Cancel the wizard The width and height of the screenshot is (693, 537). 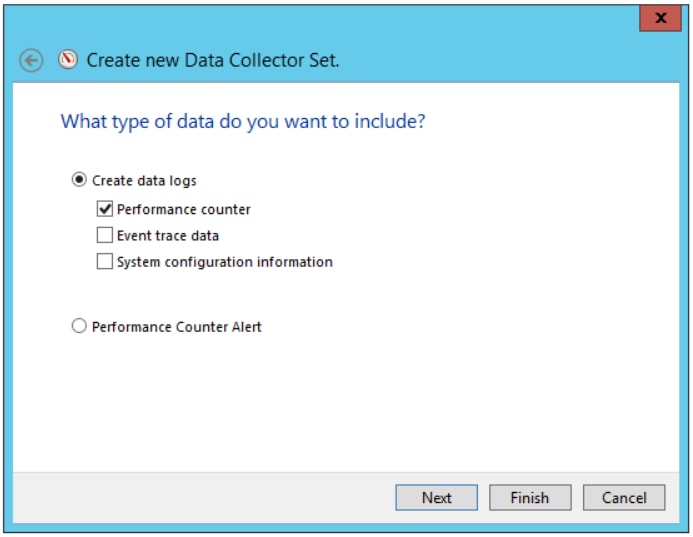(624, 498)
